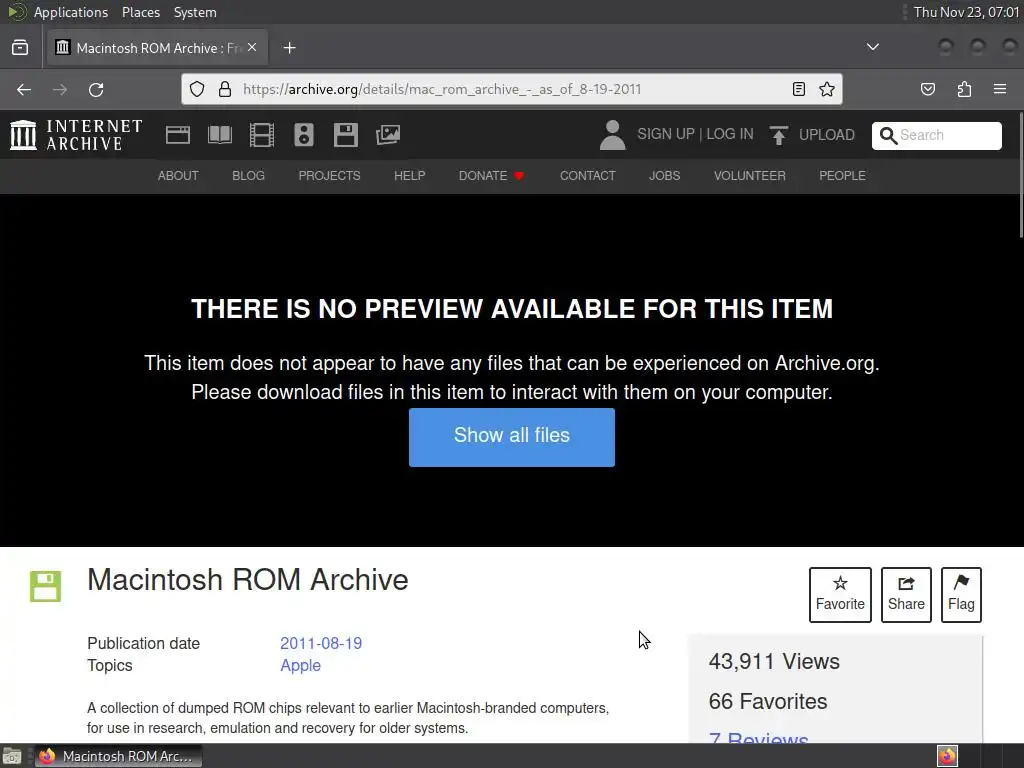Open the PROJECTS nav link
1024x768 pixels.
pos(329,176)
